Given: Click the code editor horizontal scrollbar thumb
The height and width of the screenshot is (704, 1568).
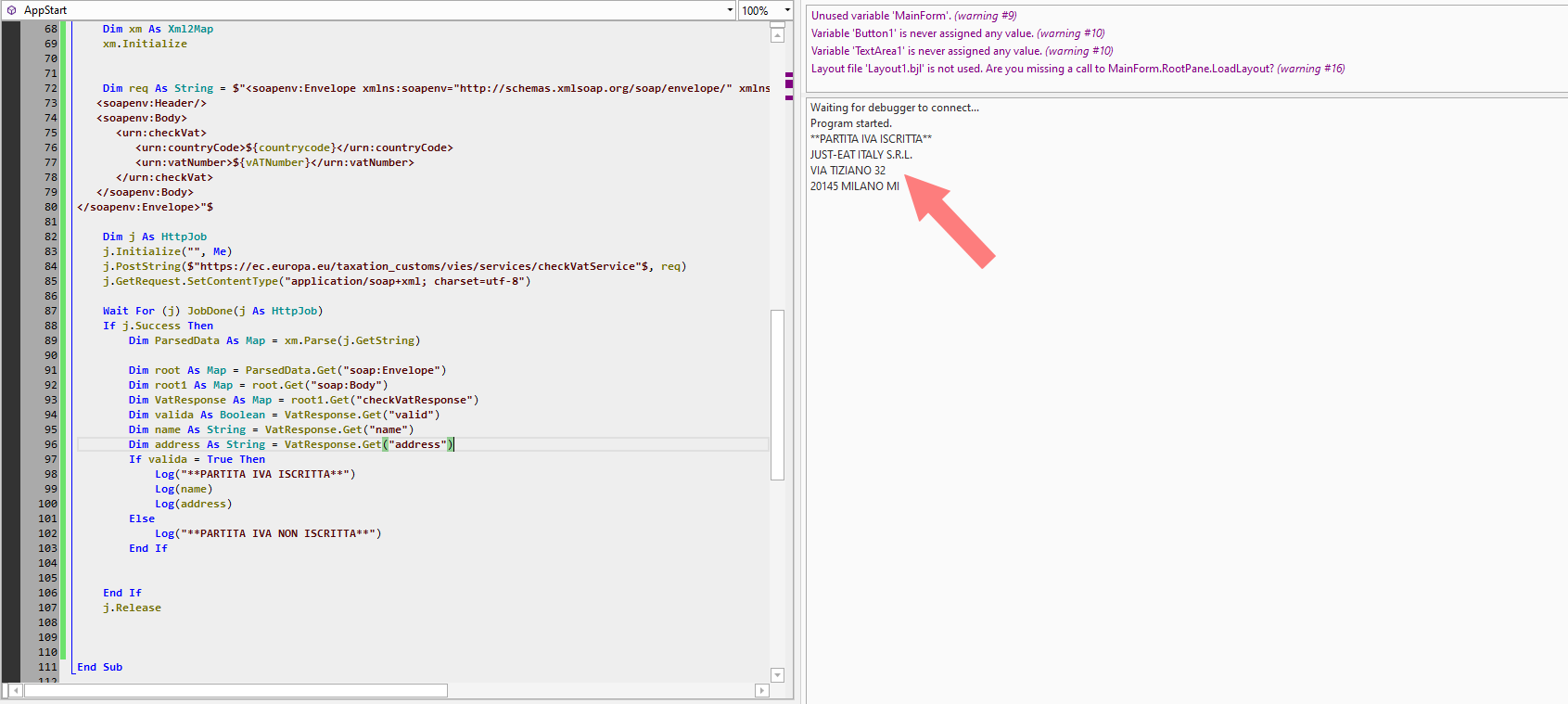Looking at the screenshot, I should click(236, 691).
